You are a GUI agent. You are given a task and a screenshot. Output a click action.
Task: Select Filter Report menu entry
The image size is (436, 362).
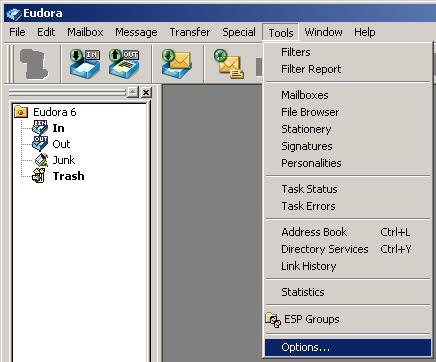click(348, 69)
